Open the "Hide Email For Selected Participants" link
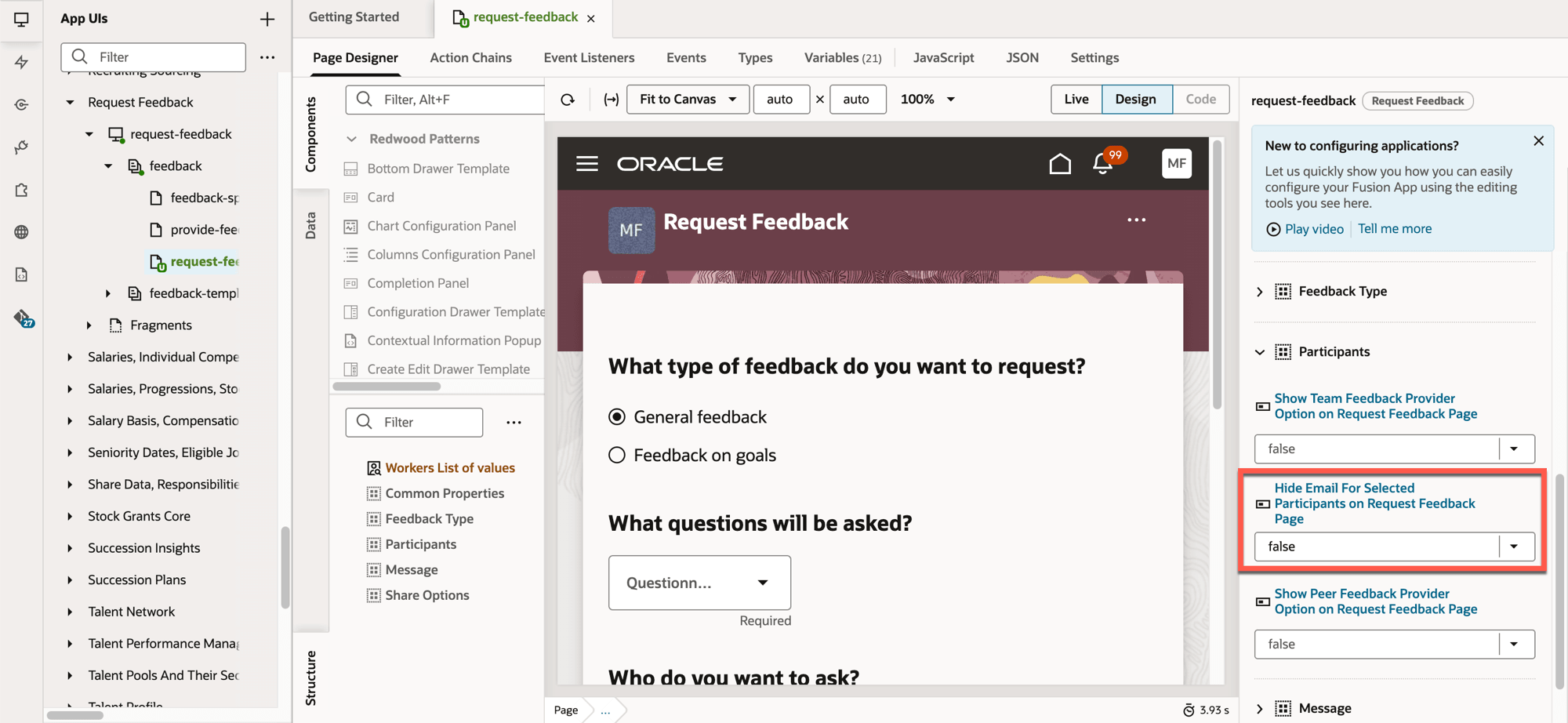 (1374, 503)
